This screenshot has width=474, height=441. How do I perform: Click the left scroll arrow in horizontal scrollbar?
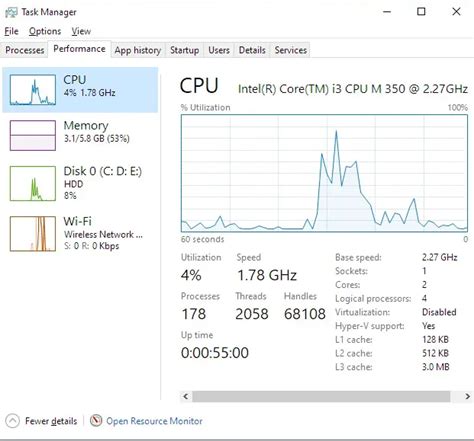click(186, 396)
